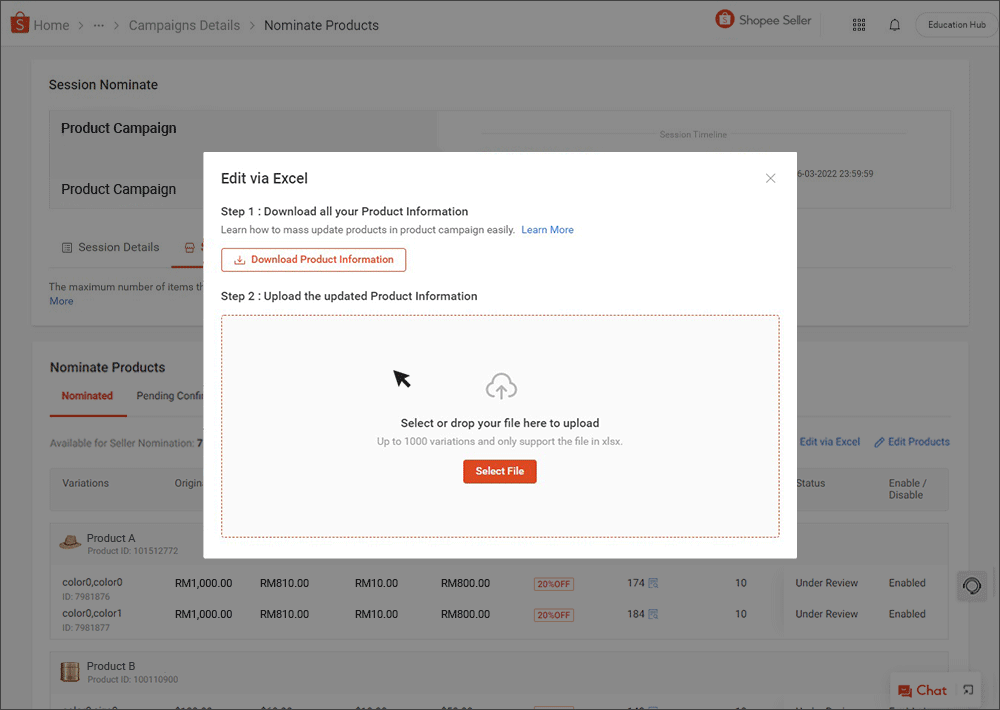The image size is (1000, 710).
Task: Click Download Product Information
Action: [313, 259]
